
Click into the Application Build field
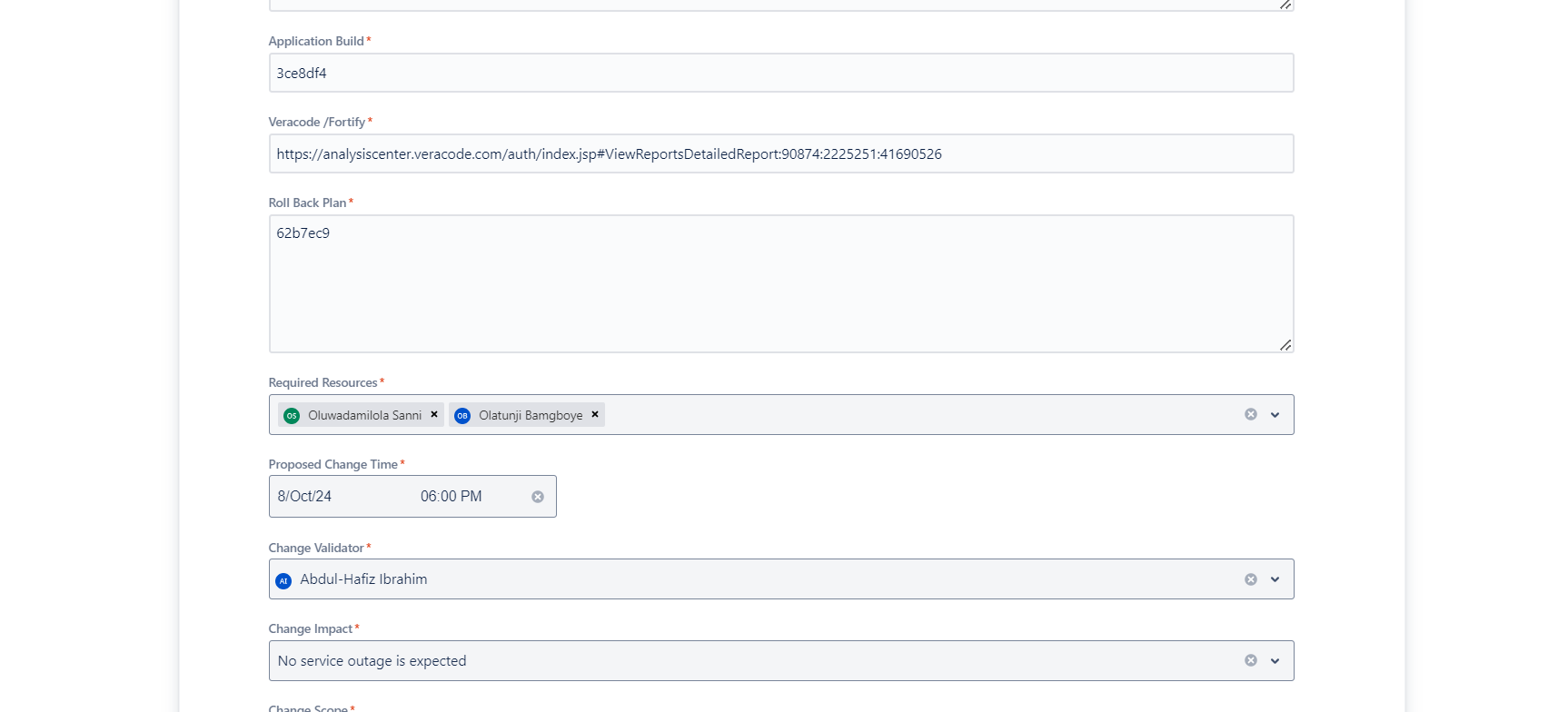[781, 73]
